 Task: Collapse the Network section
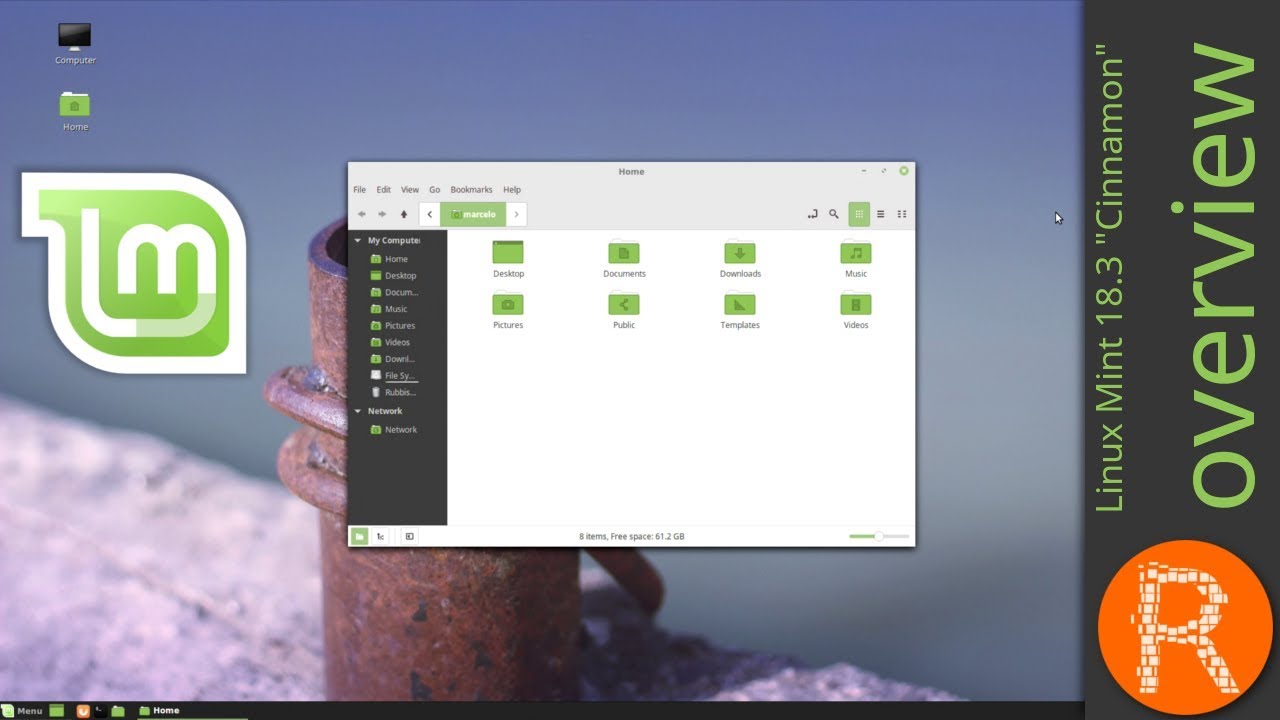click(x=358, y=411)
